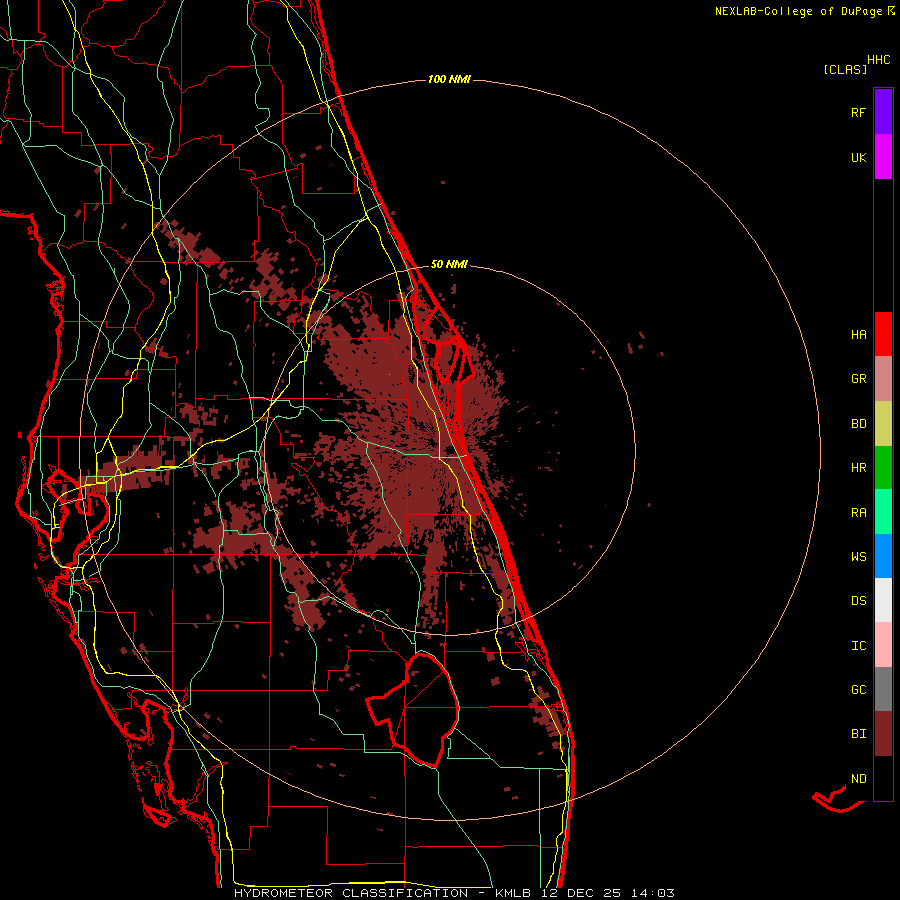Click the HR legend label
900x900 pixels.
[858, 468]
